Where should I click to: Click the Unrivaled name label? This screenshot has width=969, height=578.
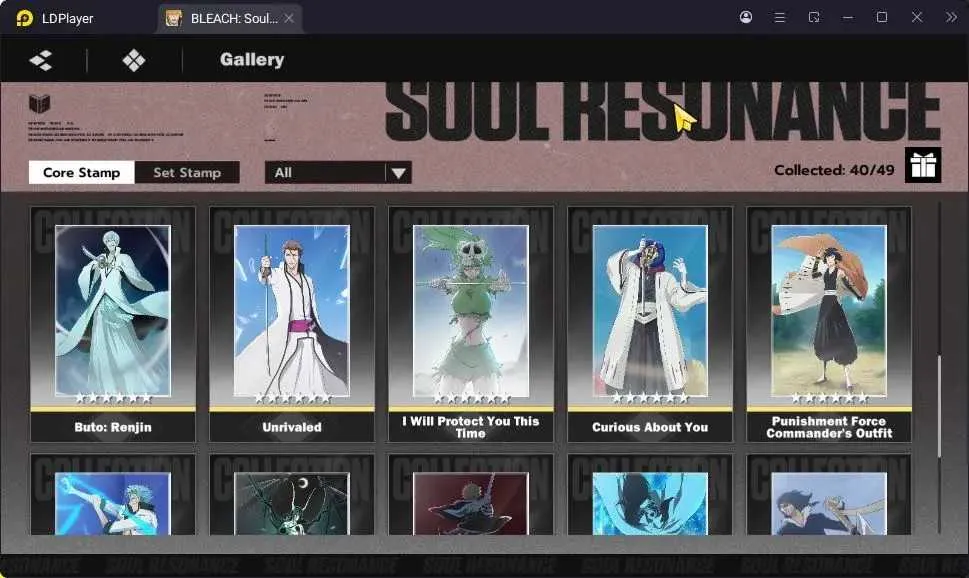[292, 427]
